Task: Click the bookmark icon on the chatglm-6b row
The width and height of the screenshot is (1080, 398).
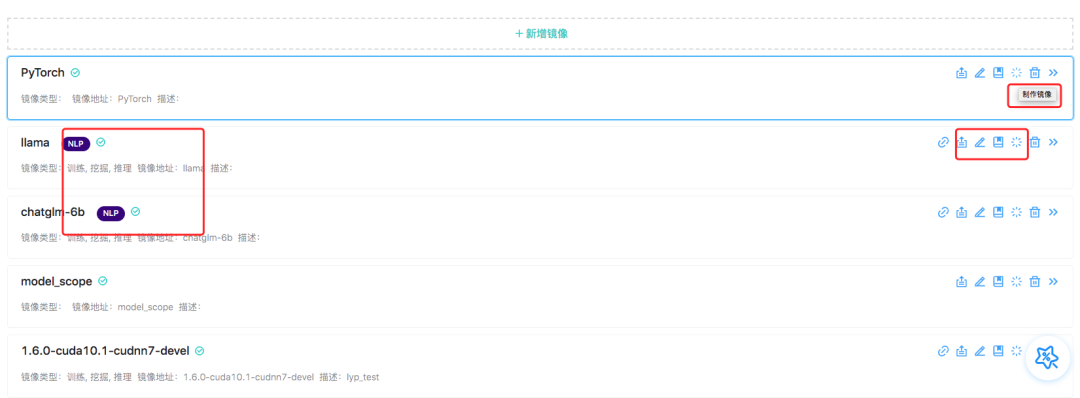Action: coord(997,212)
